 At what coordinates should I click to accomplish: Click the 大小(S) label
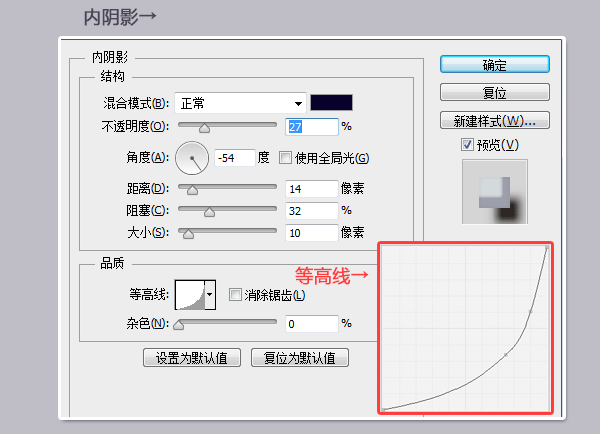coord(148,233)
